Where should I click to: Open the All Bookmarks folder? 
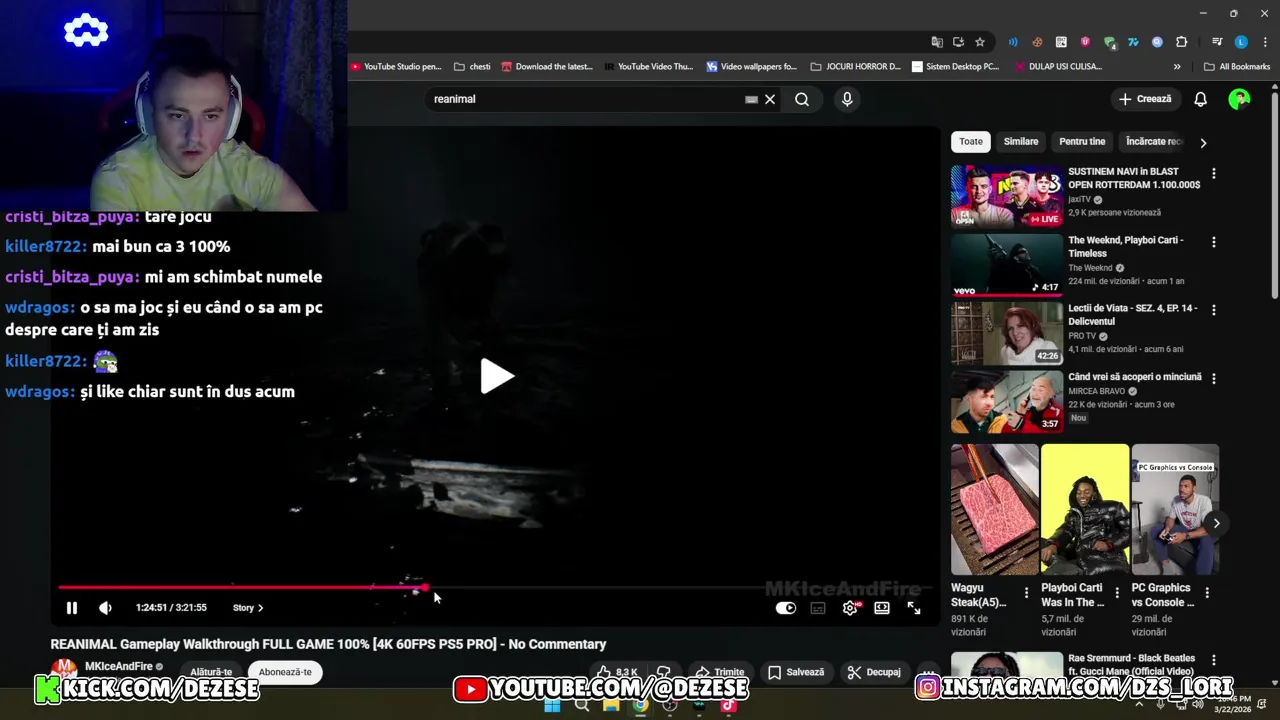(1237, 67)
